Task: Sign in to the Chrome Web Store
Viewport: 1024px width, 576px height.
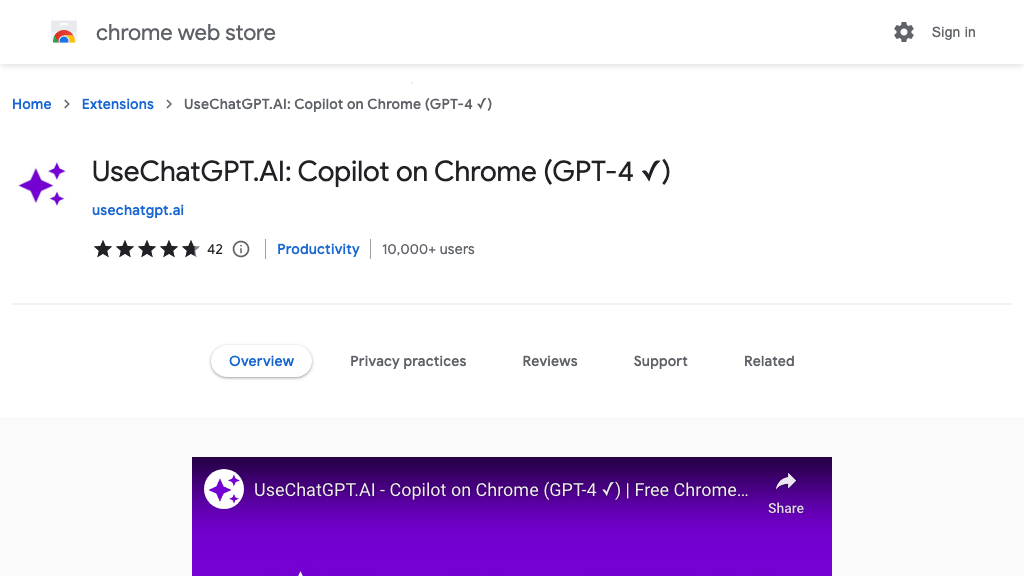Action: coord(953,32)
